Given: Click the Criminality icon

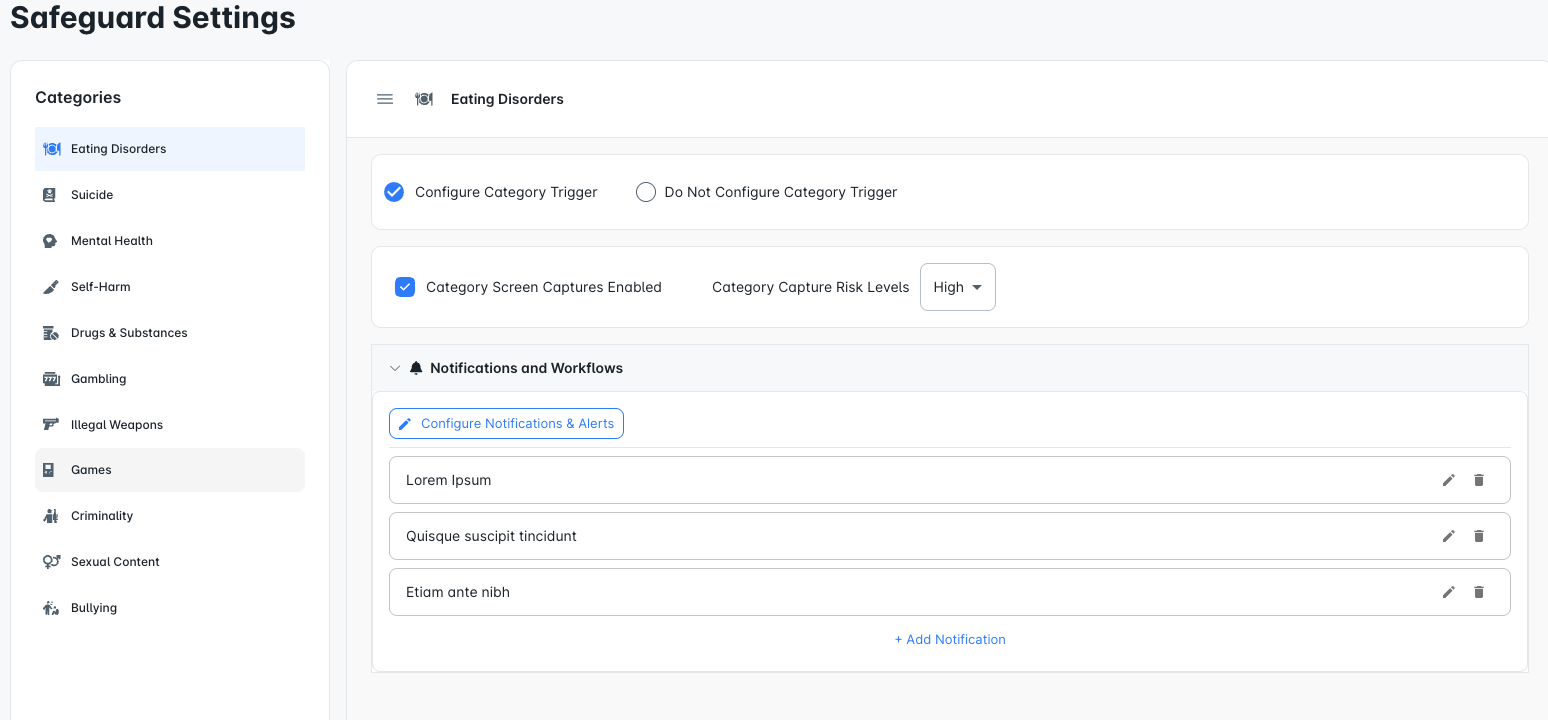Looking at the screenshot, I should click(51, 516).
